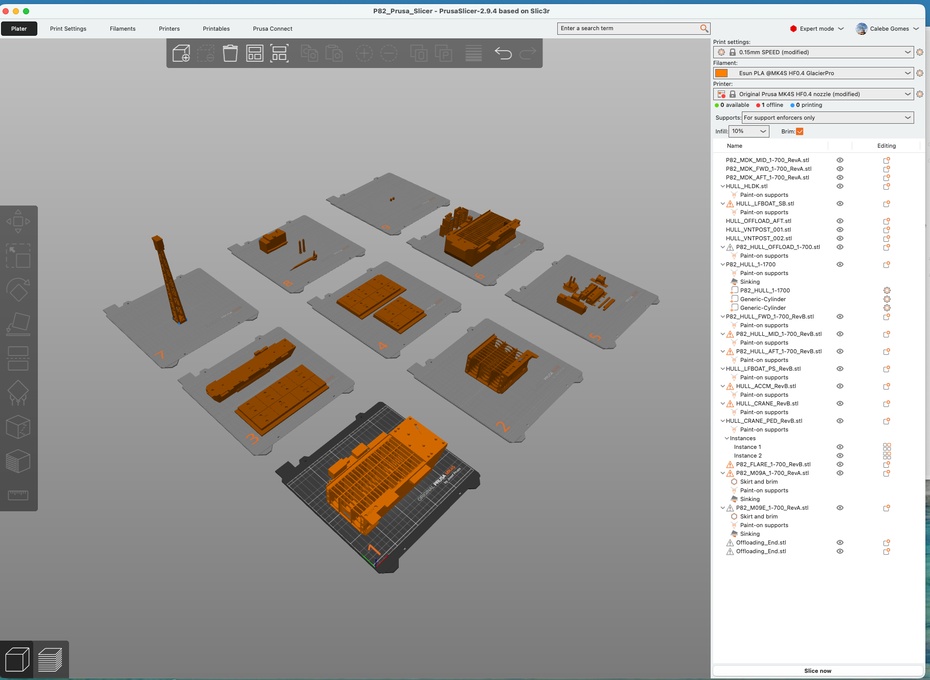
Task: Select the Rotate gizmo tool
Action: [18, 290]
